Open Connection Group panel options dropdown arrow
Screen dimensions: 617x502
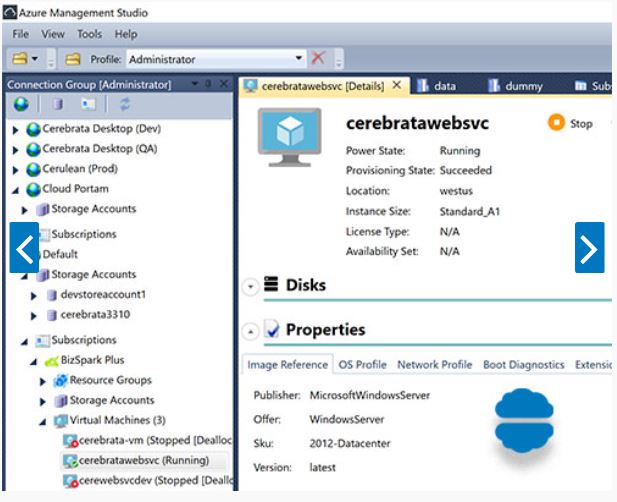(194, 84)
